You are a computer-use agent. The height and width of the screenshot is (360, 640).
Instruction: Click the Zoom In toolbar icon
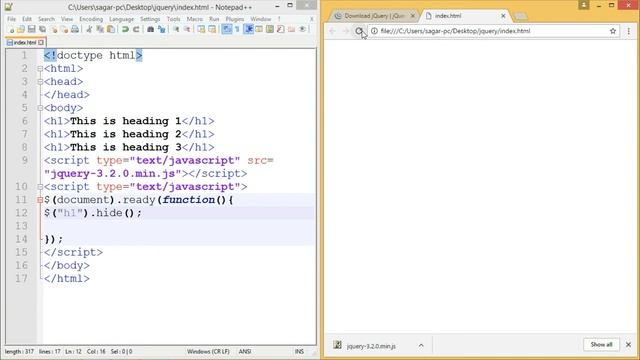click(176, 29)
